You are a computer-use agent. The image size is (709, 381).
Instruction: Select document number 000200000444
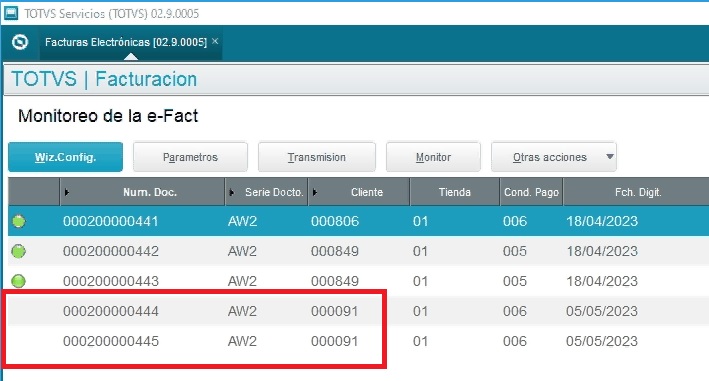point(111,311)
